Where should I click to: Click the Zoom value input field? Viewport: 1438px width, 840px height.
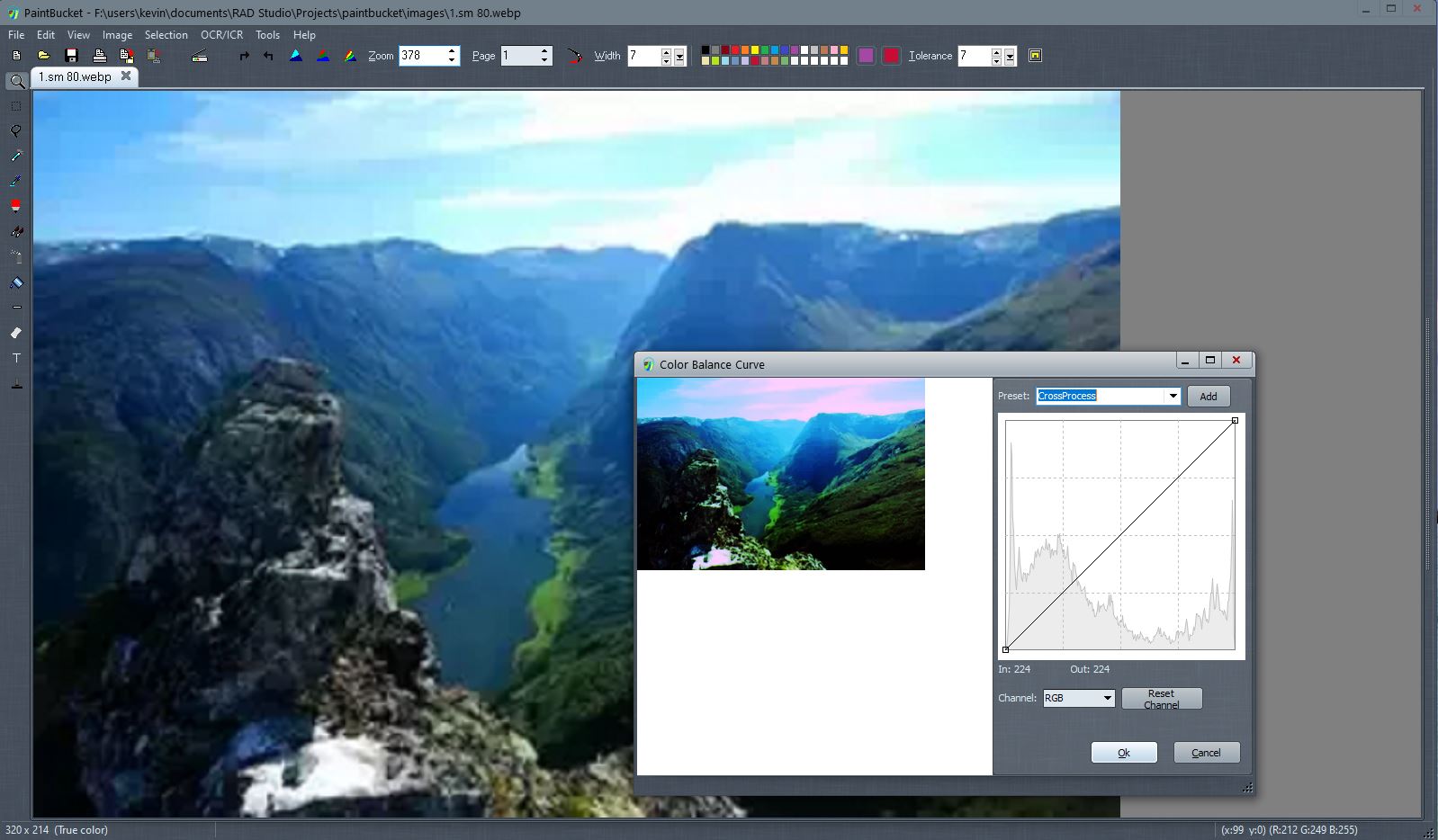click(x=421, y=56)
